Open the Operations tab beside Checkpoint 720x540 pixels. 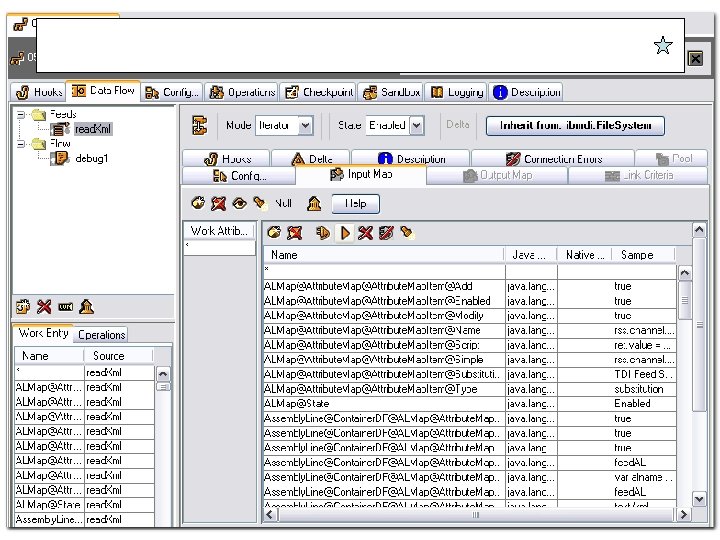coord(242,92)
